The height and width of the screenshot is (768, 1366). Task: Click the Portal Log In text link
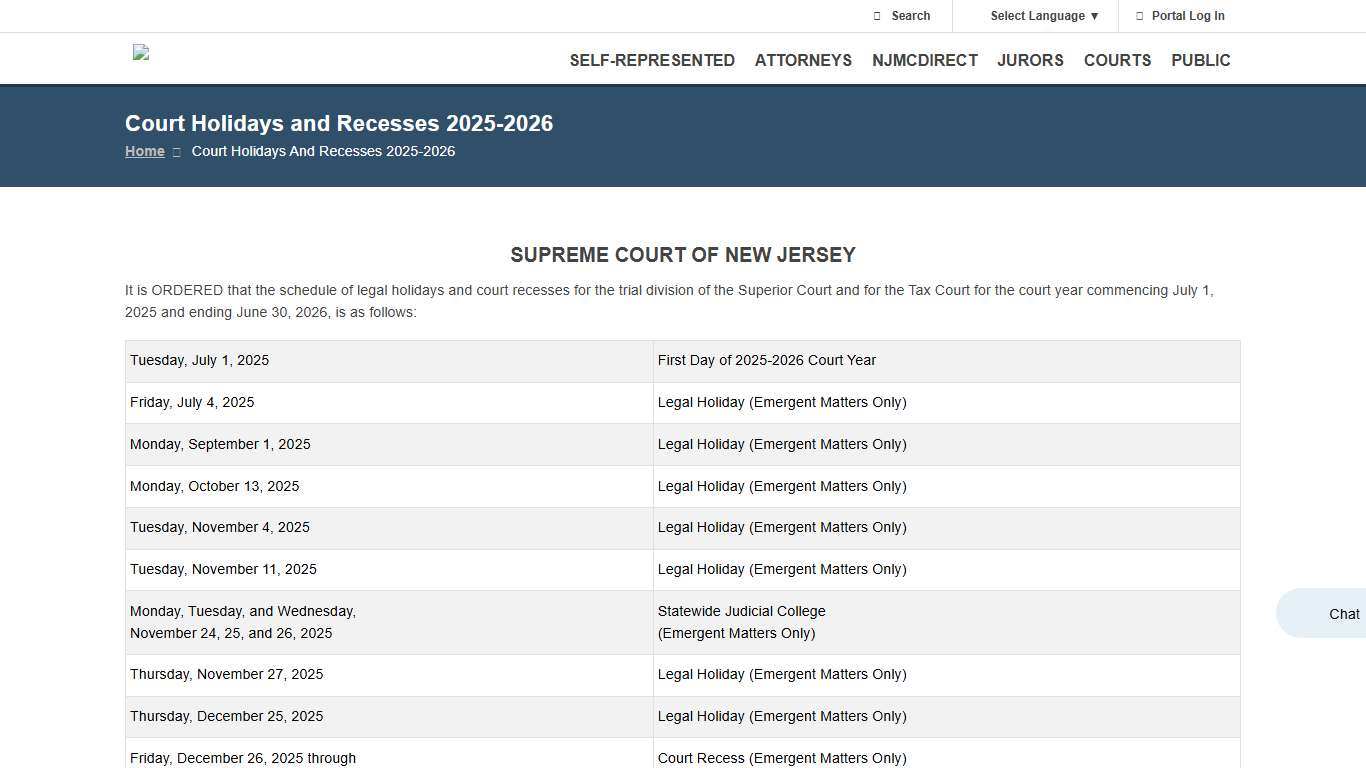[x=1188, y=16]
